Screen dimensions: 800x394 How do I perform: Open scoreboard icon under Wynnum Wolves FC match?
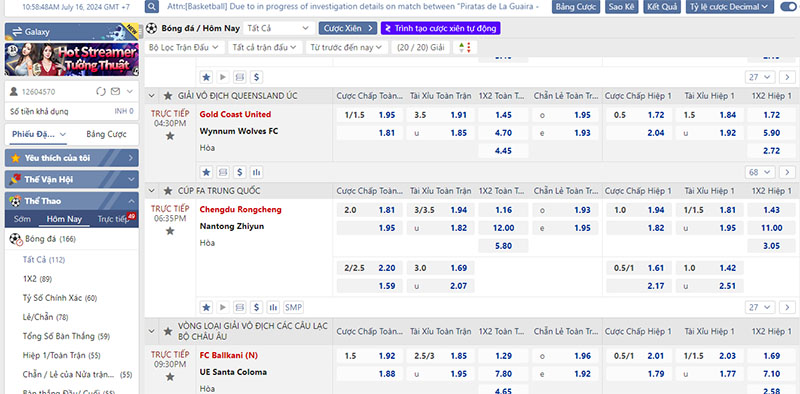click(x=222, y=173)
